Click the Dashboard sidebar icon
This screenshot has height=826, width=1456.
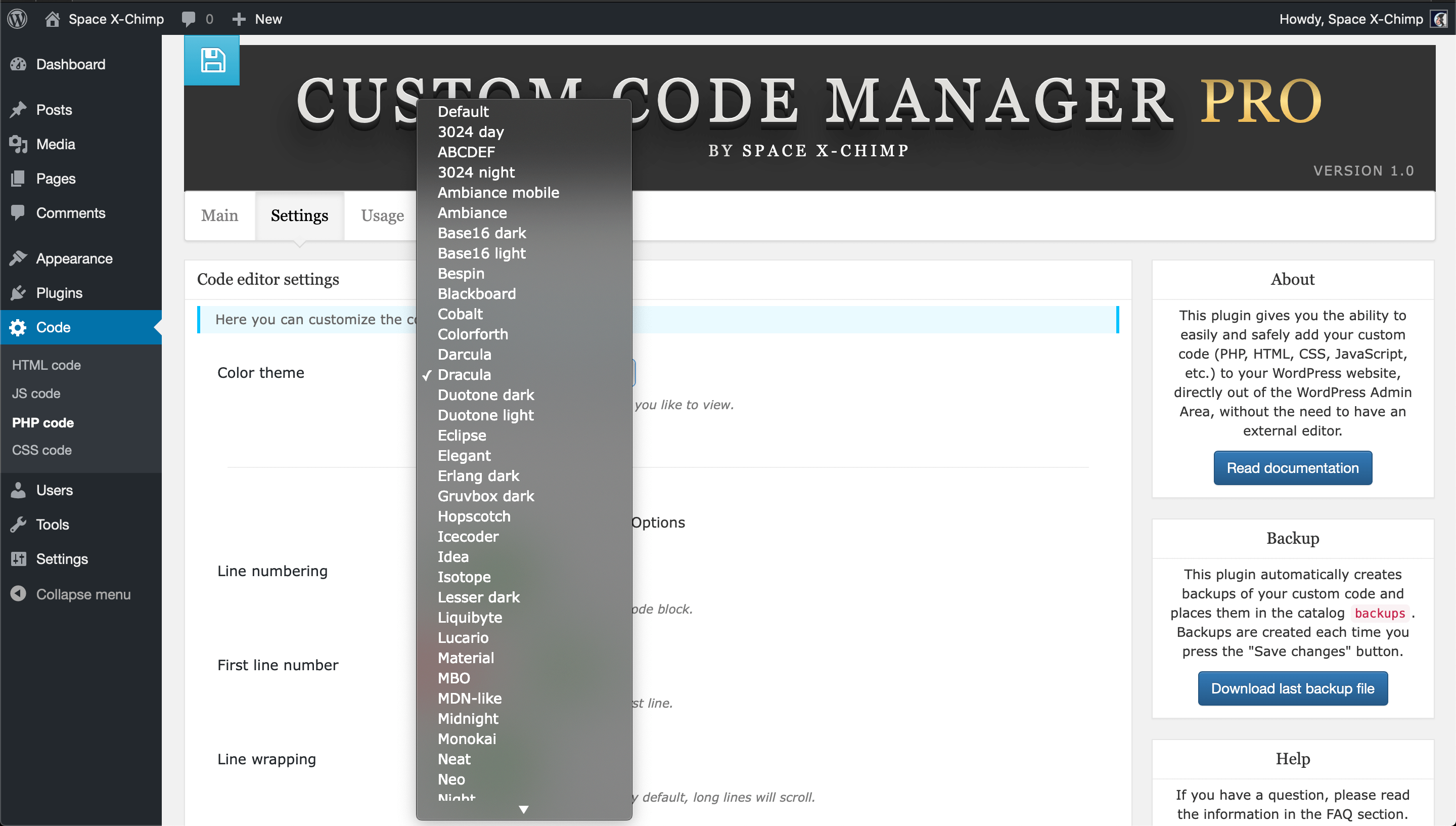tap(20, 65)
